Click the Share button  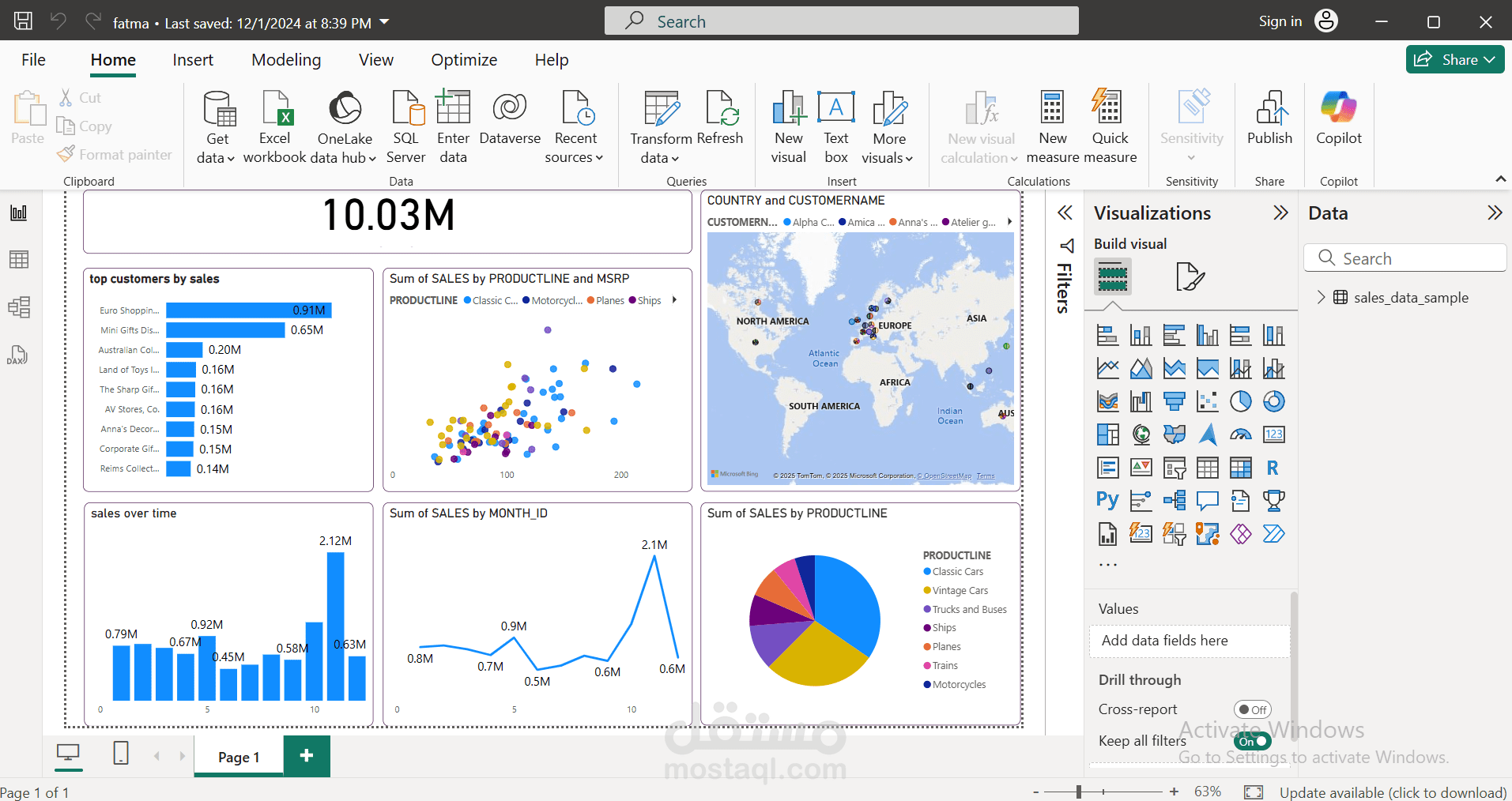click(x=1454, y=59)
